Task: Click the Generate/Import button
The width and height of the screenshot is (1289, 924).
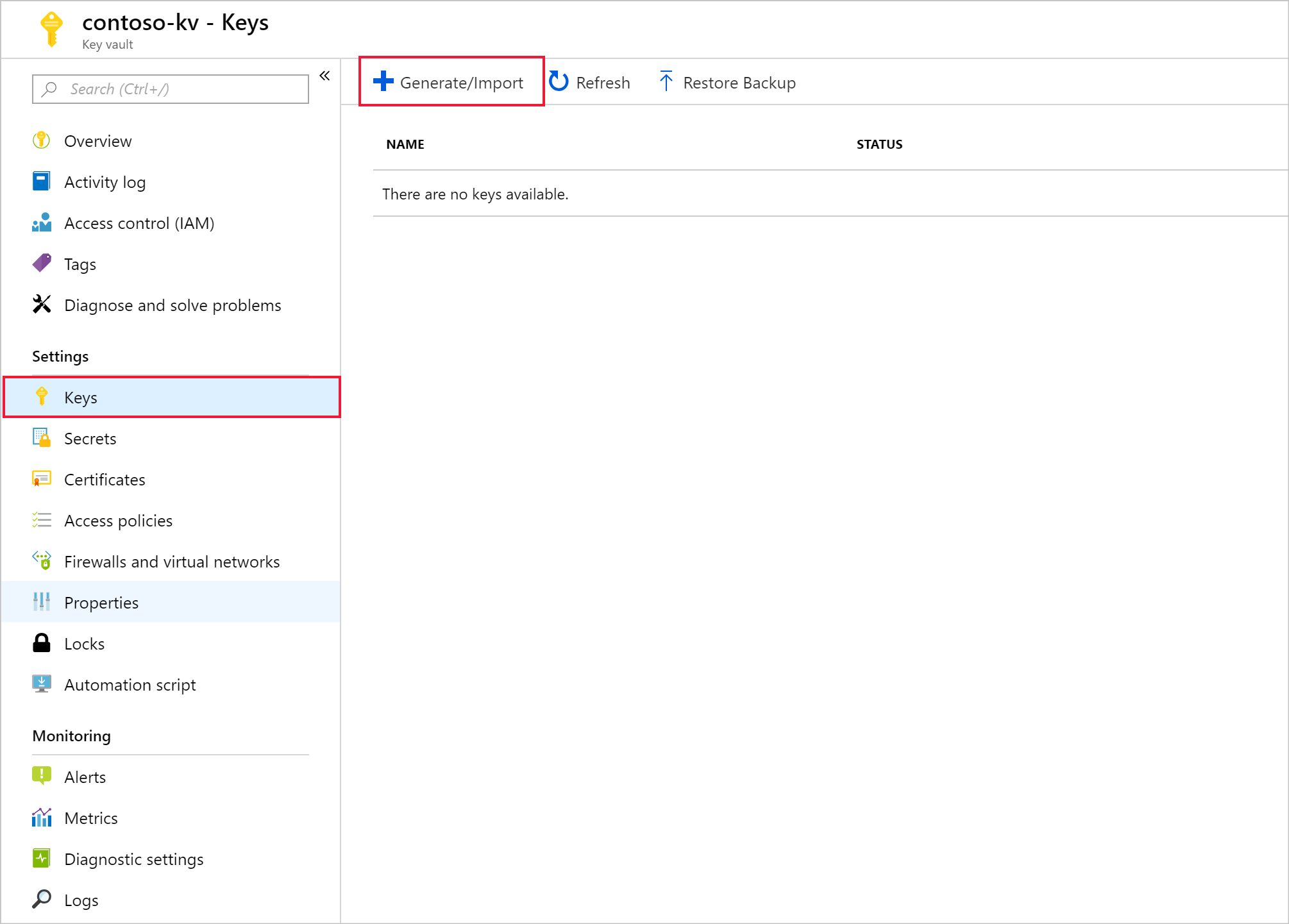Action: point(450,82)
